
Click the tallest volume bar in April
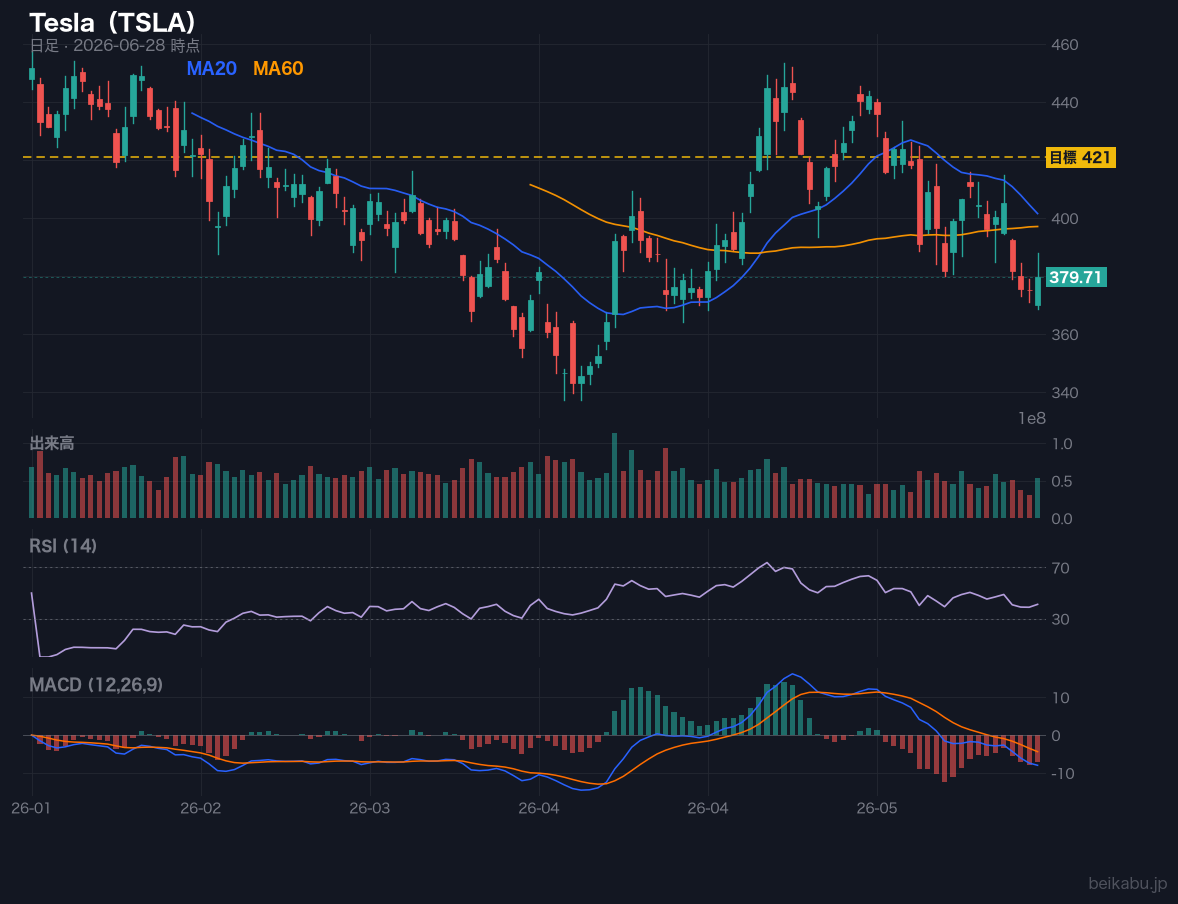(x=615, y=476)
